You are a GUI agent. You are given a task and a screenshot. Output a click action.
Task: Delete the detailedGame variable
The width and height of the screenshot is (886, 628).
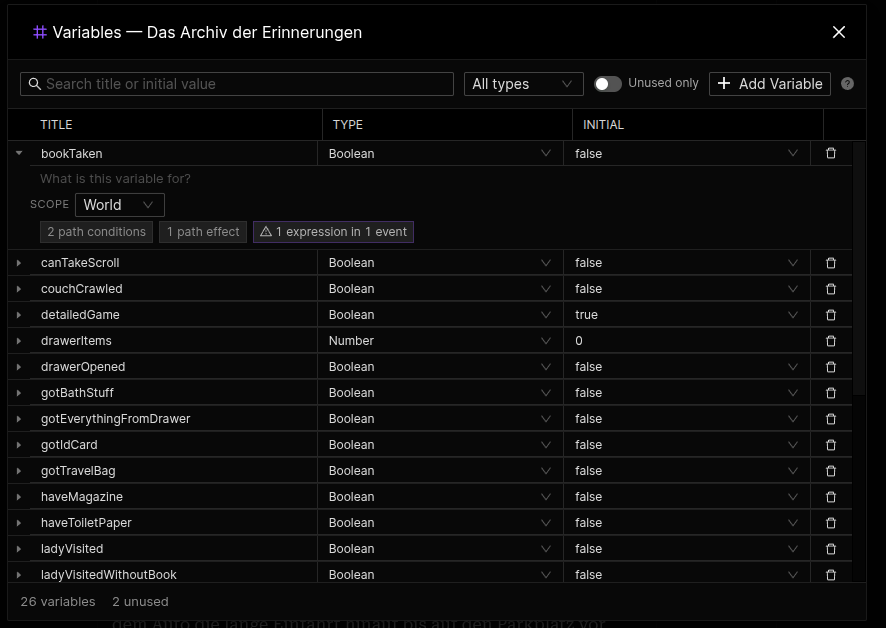click(831, 315)
